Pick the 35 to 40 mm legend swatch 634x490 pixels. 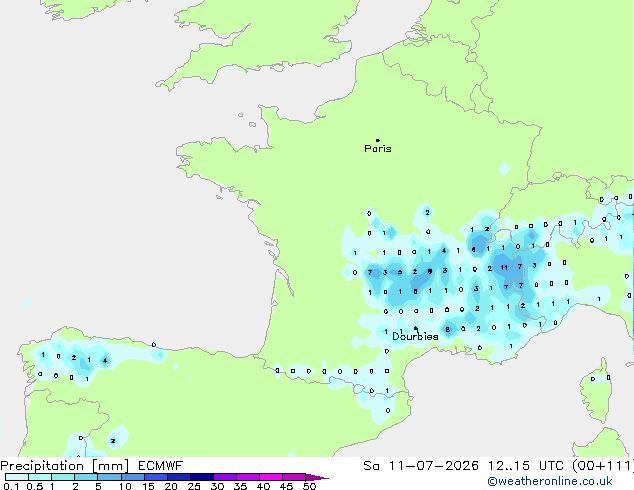point(247,477)
